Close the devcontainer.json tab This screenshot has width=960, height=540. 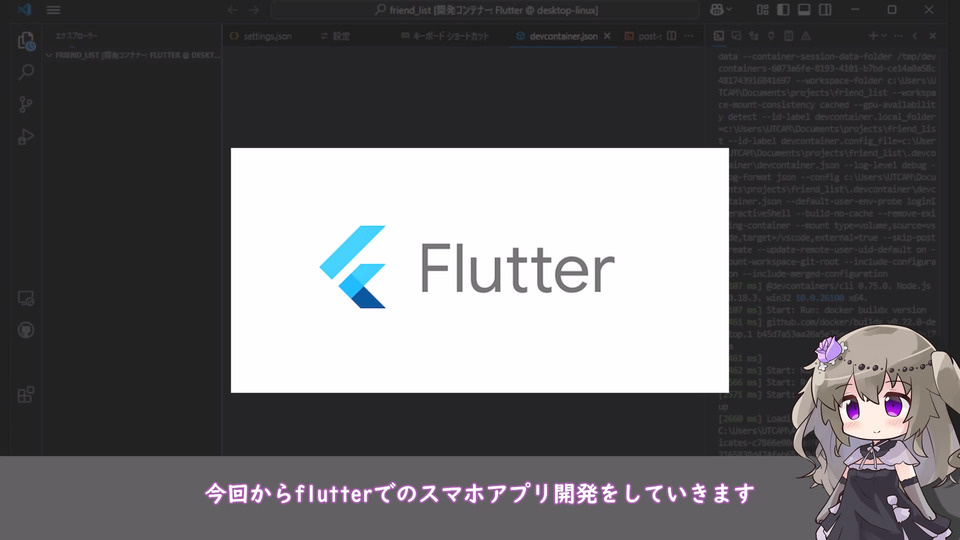607,36
